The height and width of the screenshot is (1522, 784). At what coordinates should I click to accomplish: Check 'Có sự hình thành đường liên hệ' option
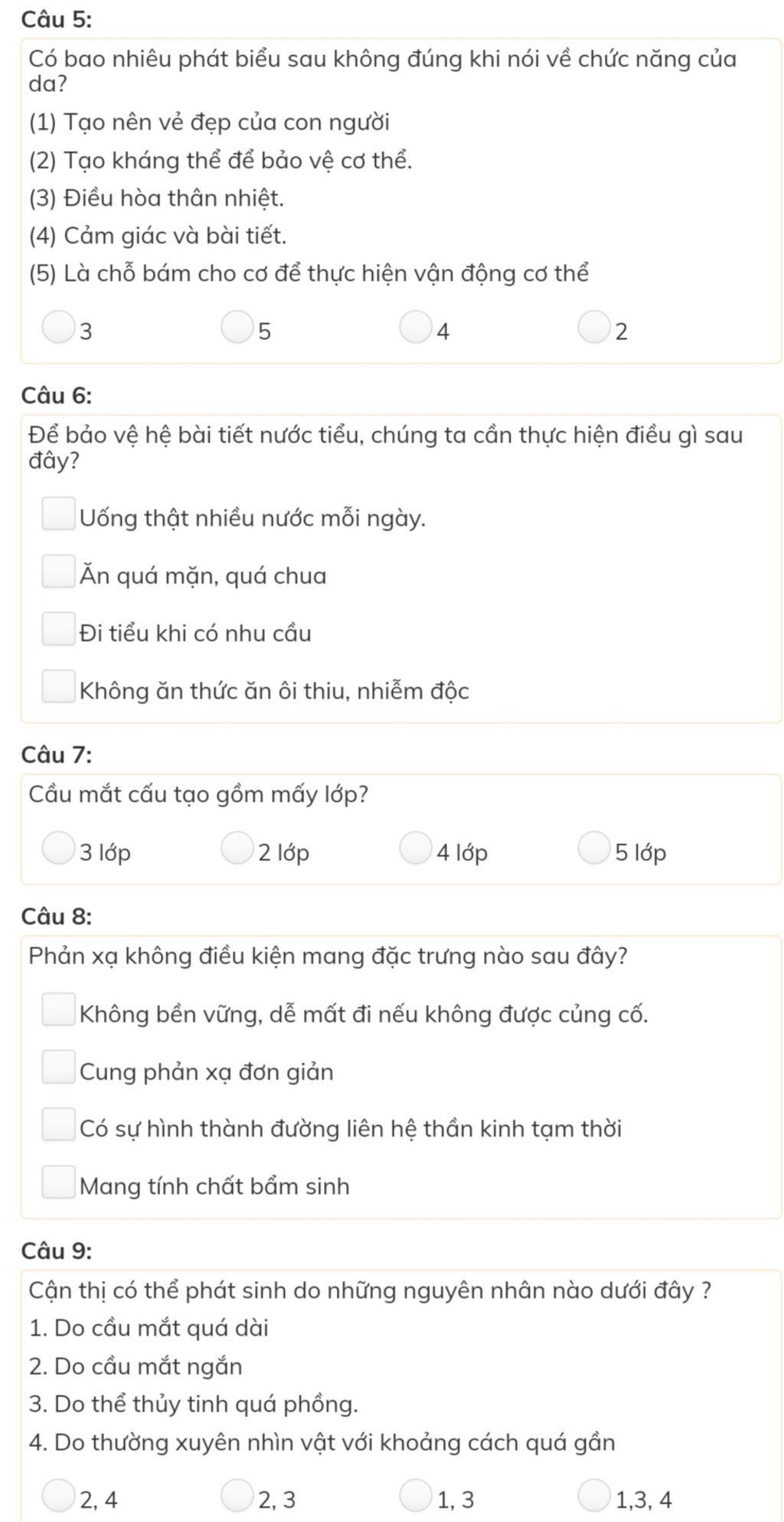pyautogui.click(x=58, y=1124)
